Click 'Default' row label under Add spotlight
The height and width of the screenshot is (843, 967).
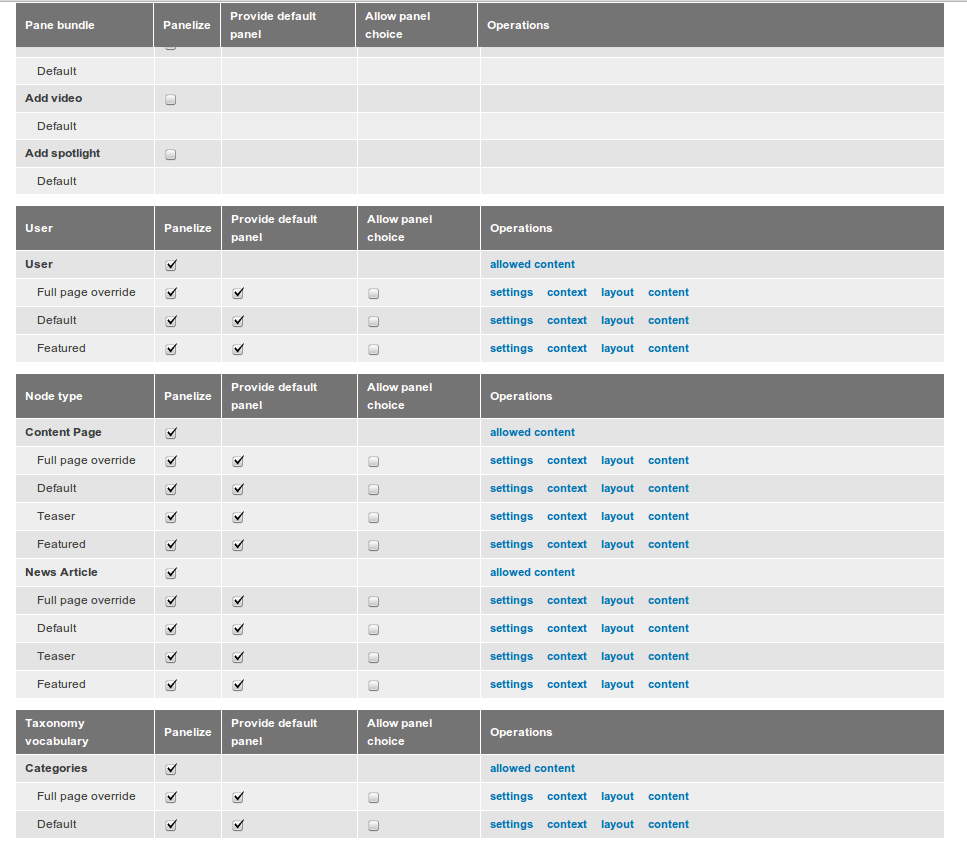[x=57, y=181]
